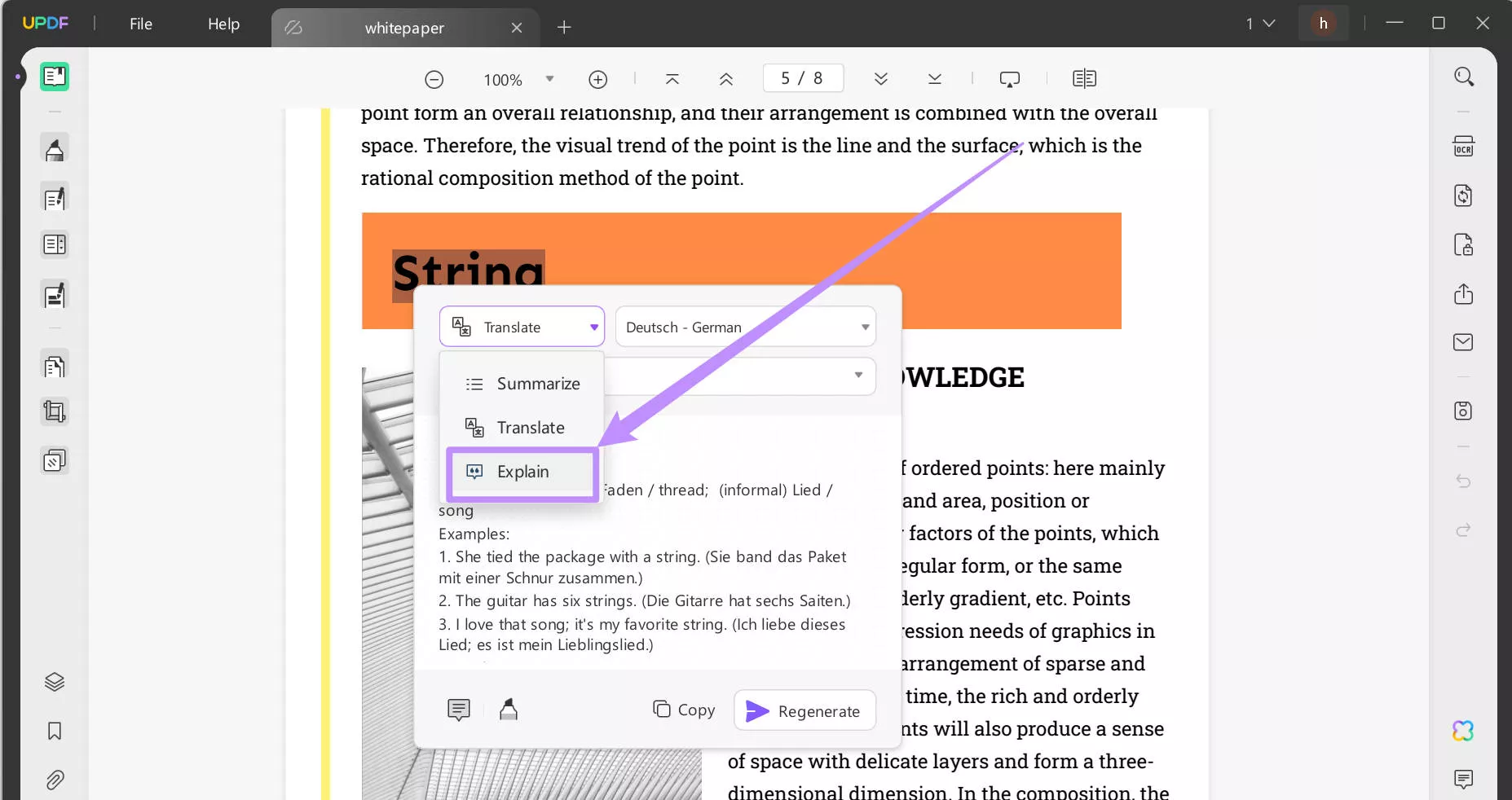Choose Translate from the mode list

point(522,428)
